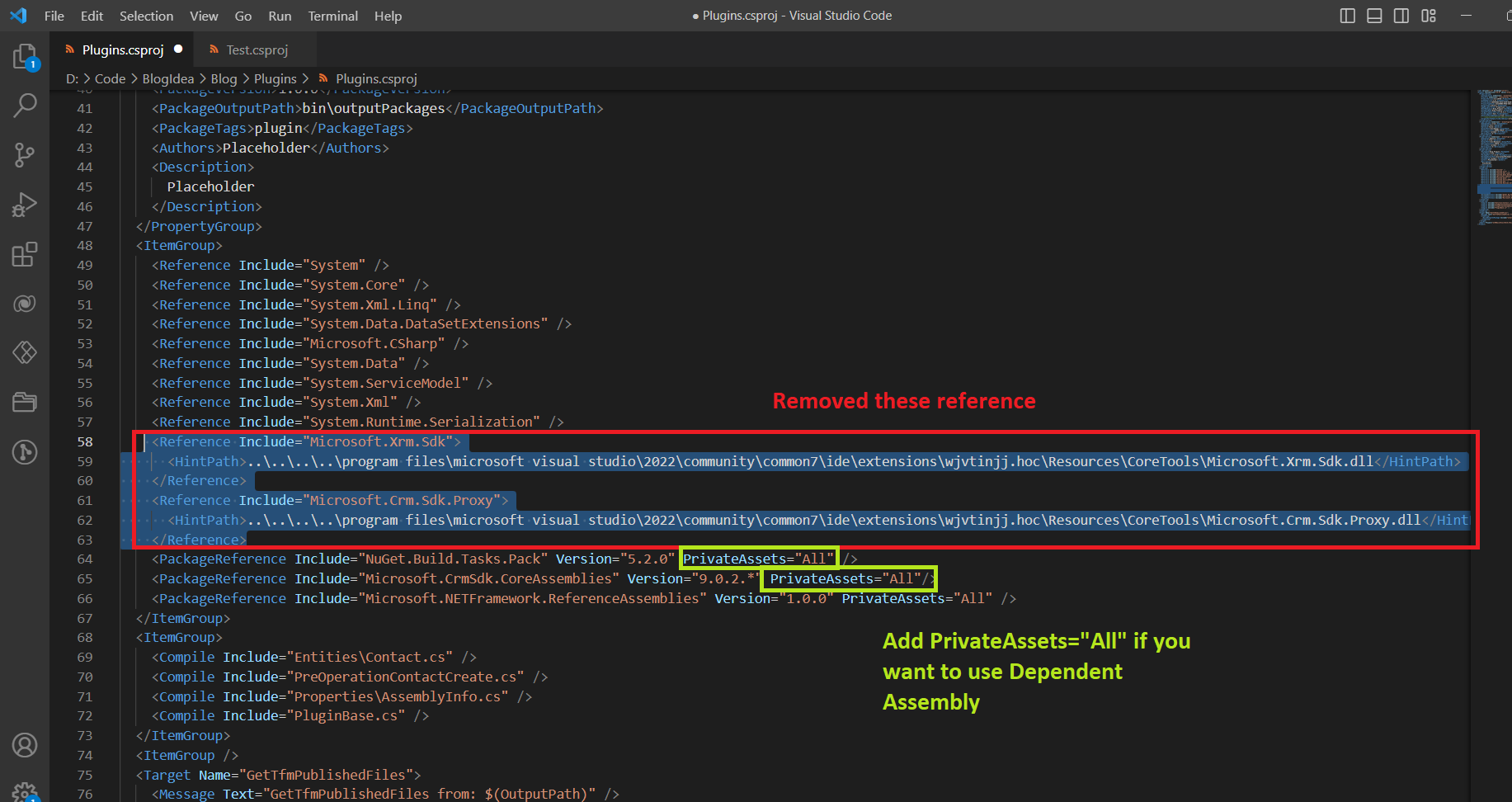The width and height of the screenshot is (1512, 802).
Task: Switch to the Test.csproj tab
Action: click(x=257, y=50)
